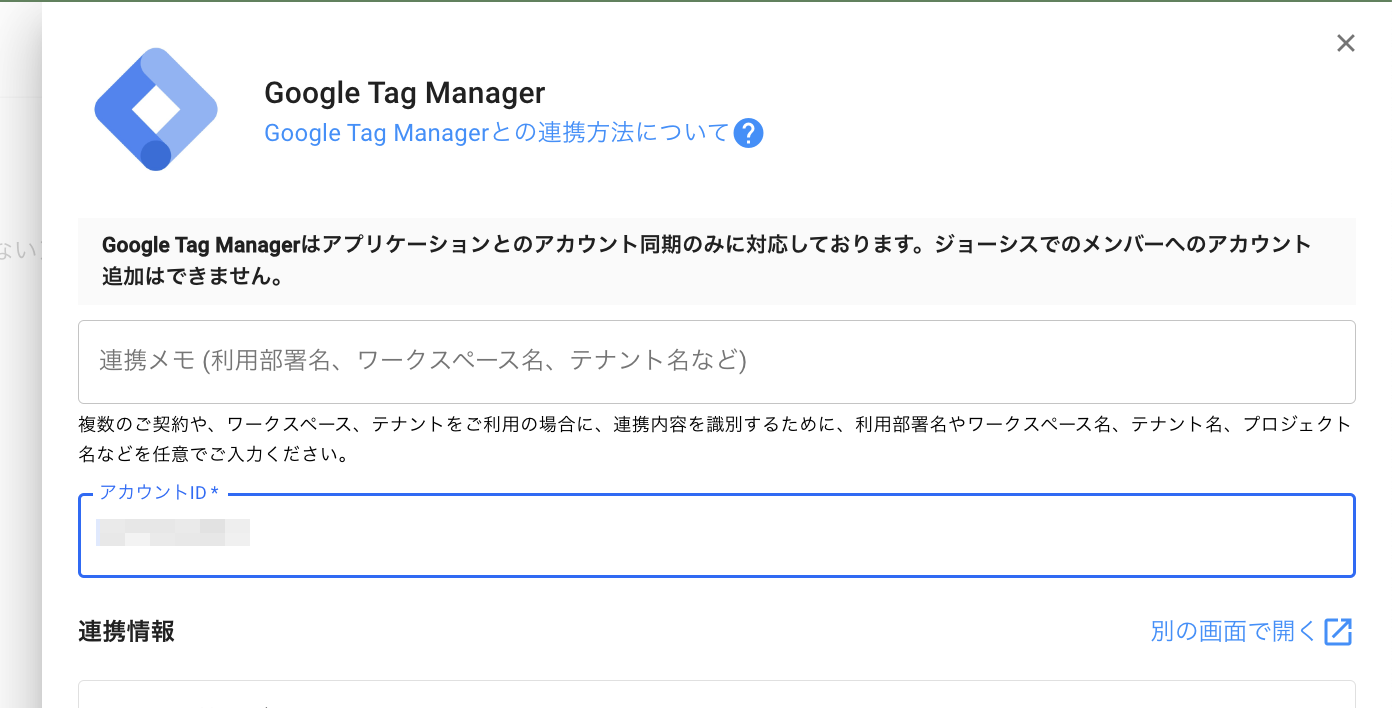1392x708 pixels.
Task: Focus the 連携メモ input field
Action: tap(716, 361)
